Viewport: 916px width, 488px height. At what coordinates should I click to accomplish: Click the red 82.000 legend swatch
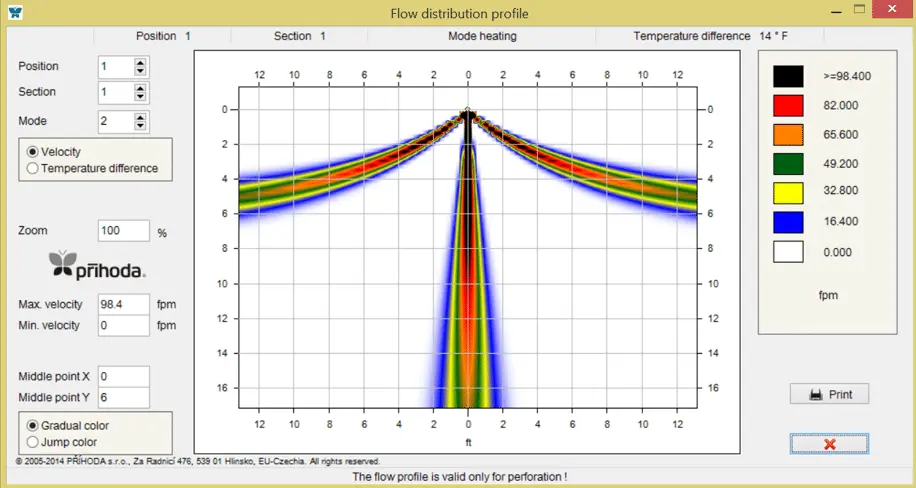click(x=788, y=106)
